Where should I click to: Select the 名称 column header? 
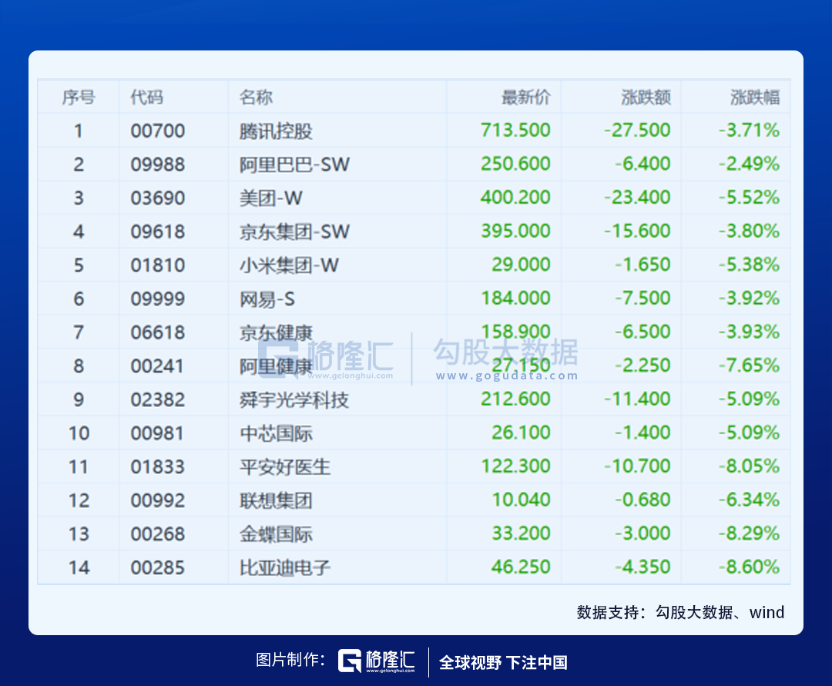pos(256,97)
